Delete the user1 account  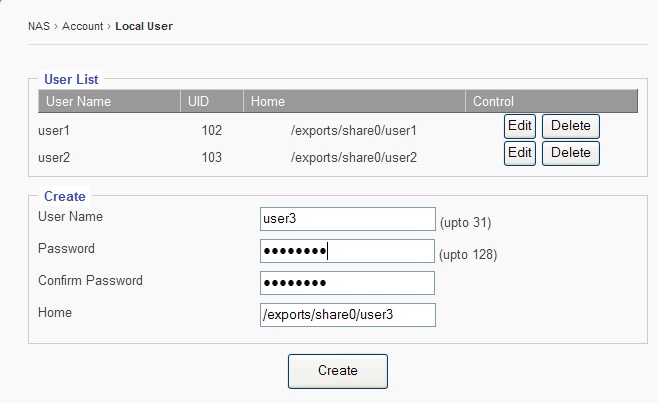click(570, 126)
